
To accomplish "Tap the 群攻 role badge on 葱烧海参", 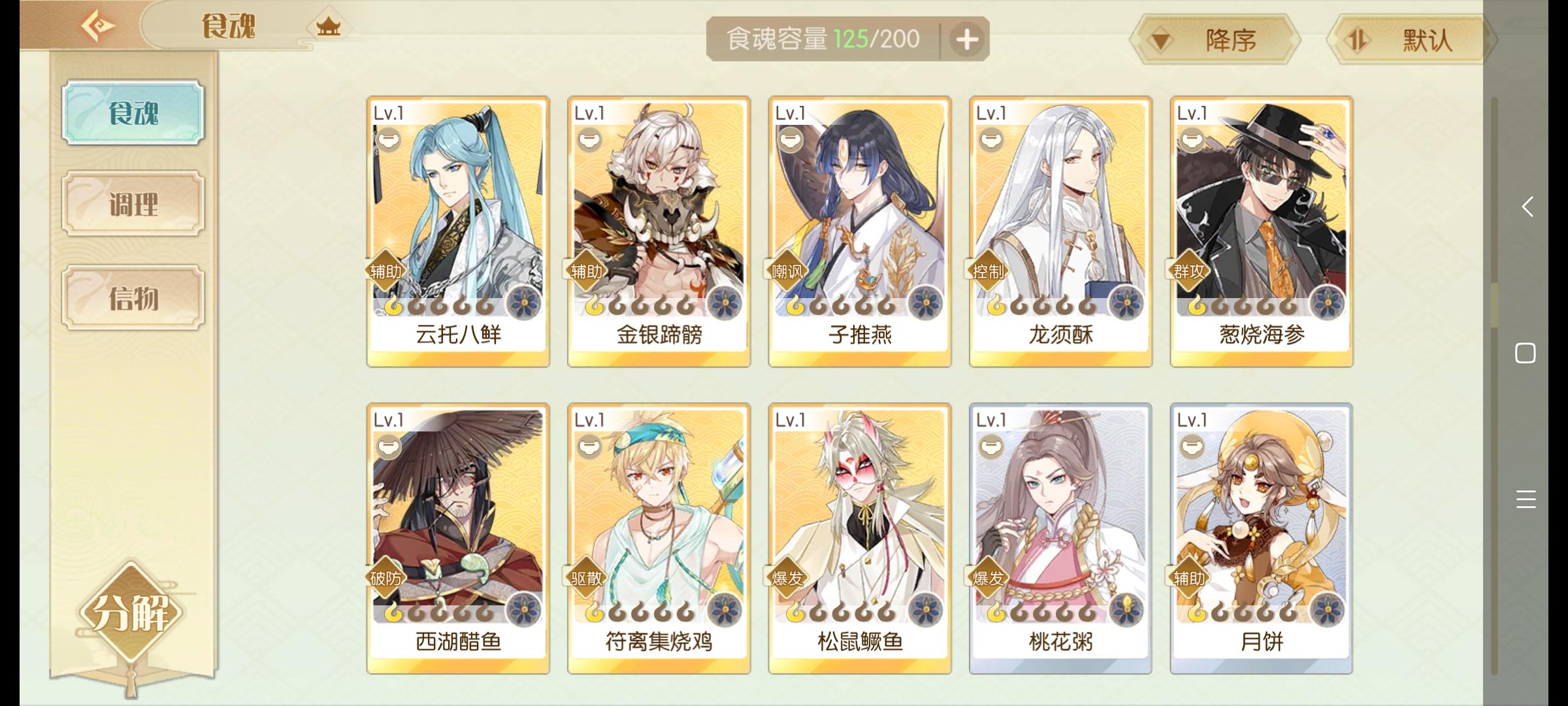I will pos(1188,271).
